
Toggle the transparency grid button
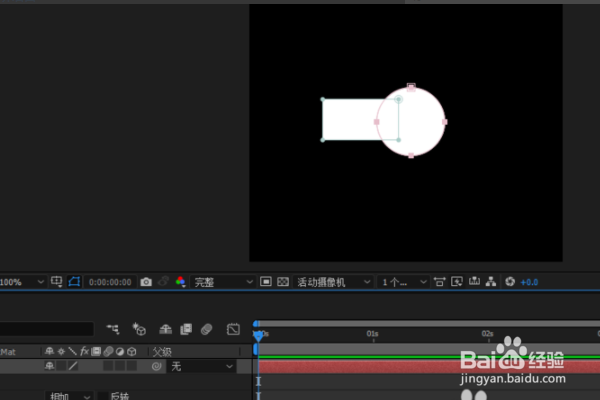point(283,282)
